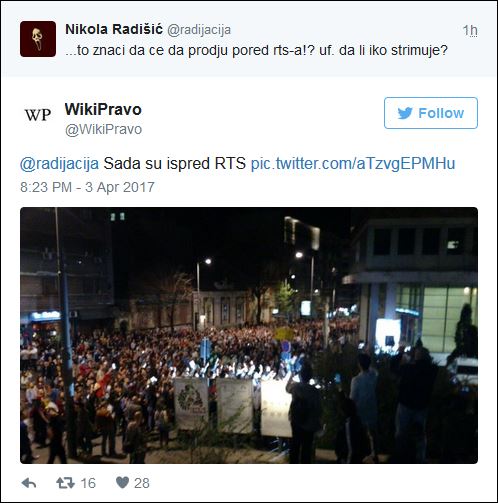View the 16 retweets count
The image size is (498, 503).
click(88, 483)
